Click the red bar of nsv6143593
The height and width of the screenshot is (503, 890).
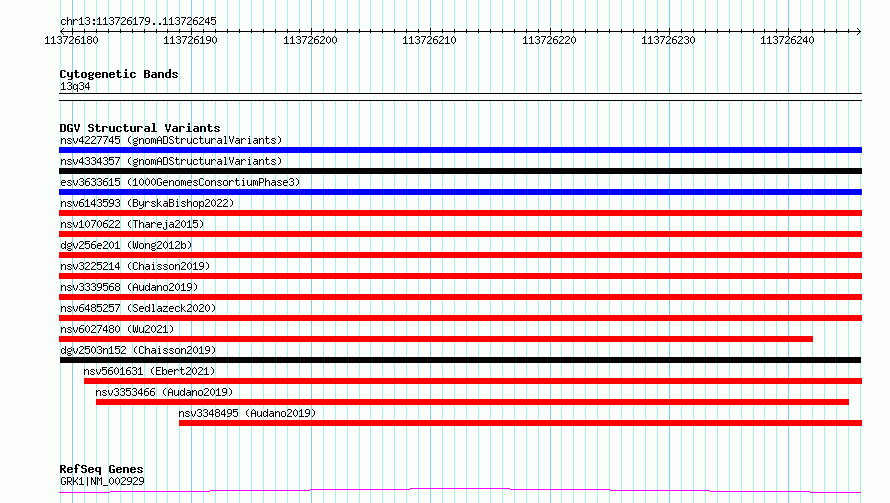point(460,213)
